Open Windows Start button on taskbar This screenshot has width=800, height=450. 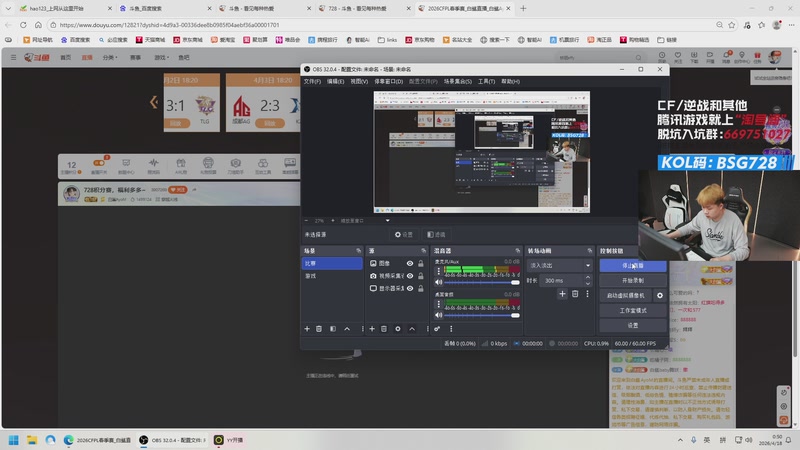[x=14, y=440]
